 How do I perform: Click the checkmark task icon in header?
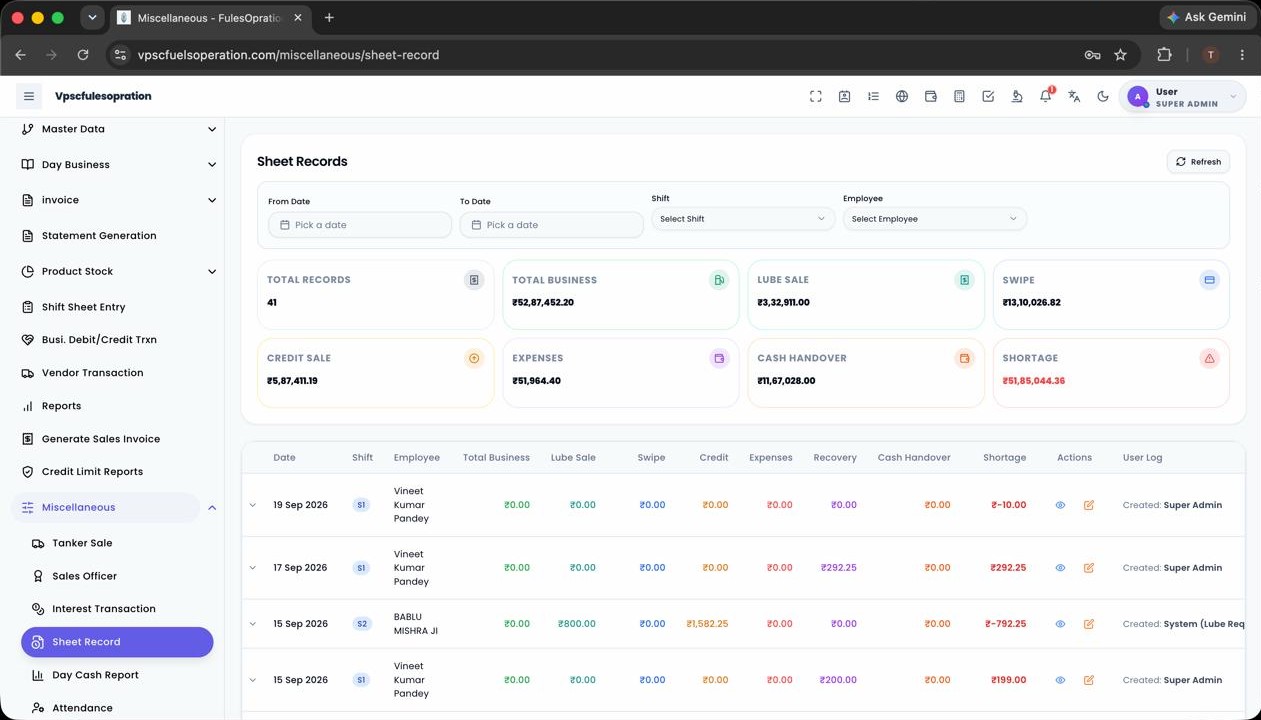988,96
